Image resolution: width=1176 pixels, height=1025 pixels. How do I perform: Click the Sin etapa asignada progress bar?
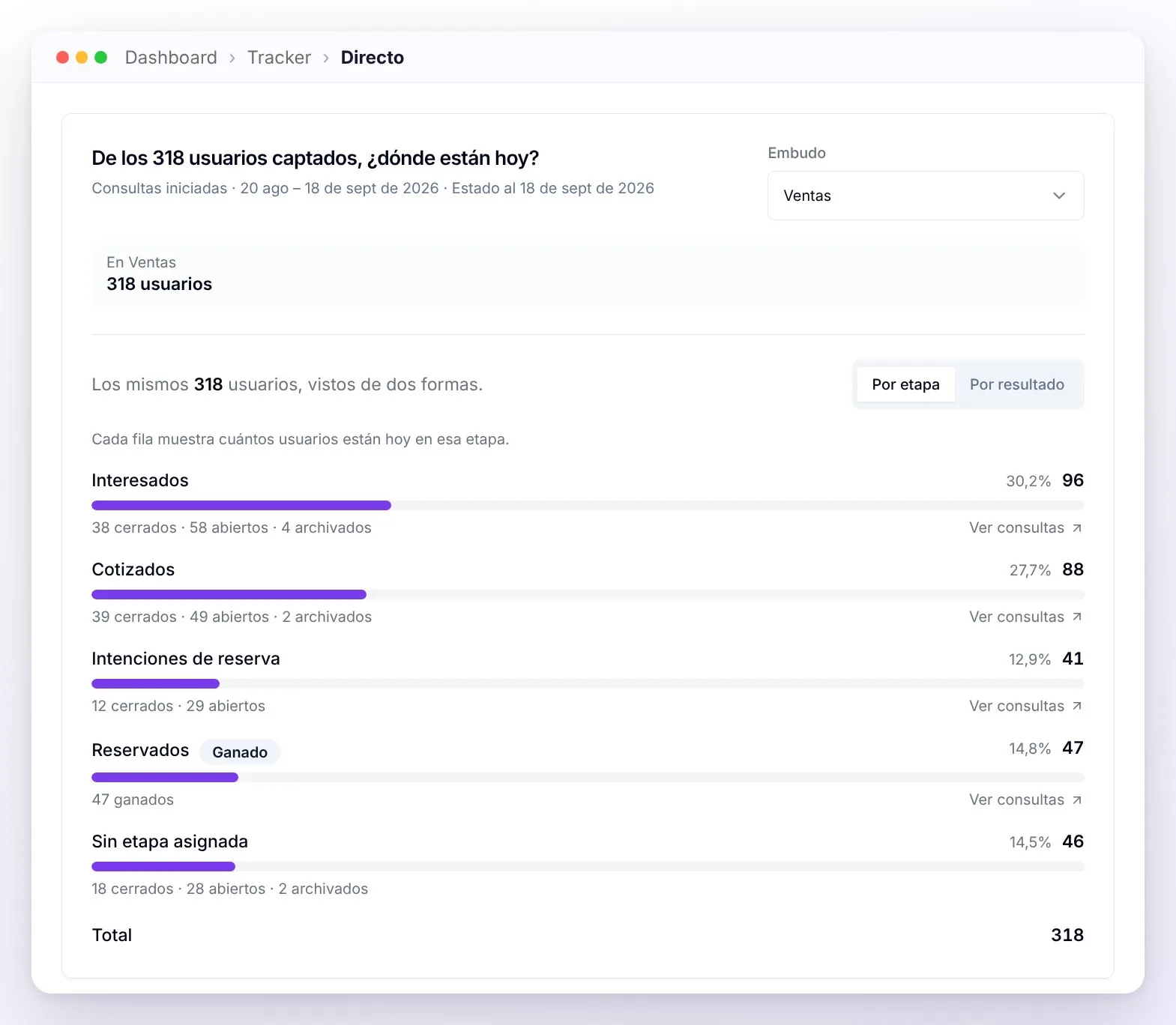(588, 867)
